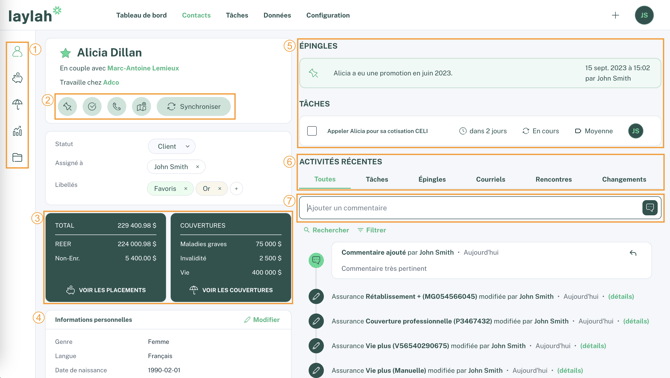The image size is (670, 378).
Task: Click the plus icon in the top bar
Action: pyautogui.click(x=615, y=15)
